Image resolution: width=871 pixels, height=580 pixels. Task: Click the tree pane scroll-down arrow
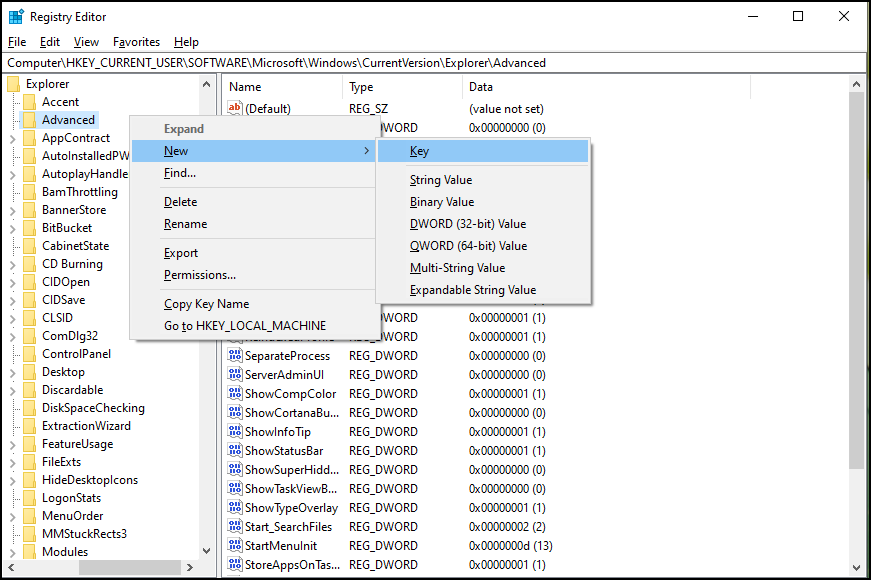click(206, 551)
